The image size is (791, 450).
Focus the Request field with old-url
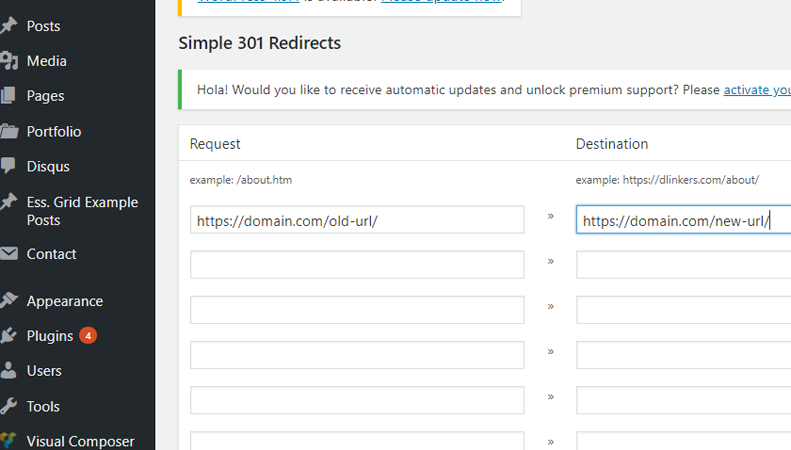(357, 220)
